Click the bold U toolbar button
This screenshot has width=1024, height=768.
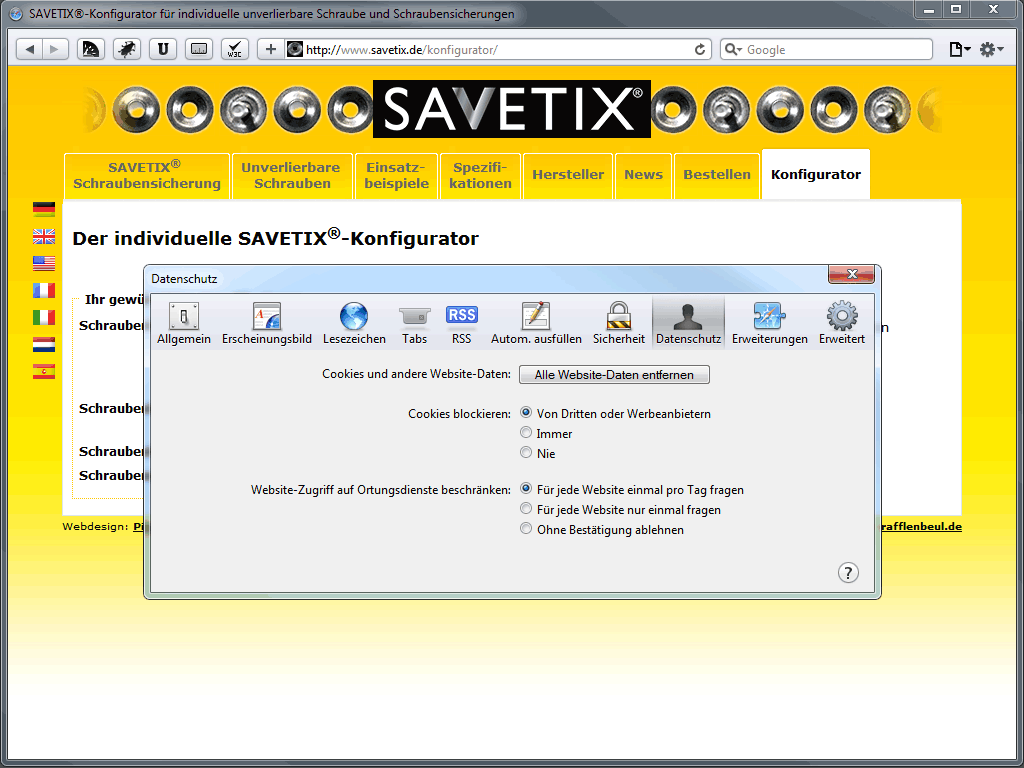tap(163, 50)
